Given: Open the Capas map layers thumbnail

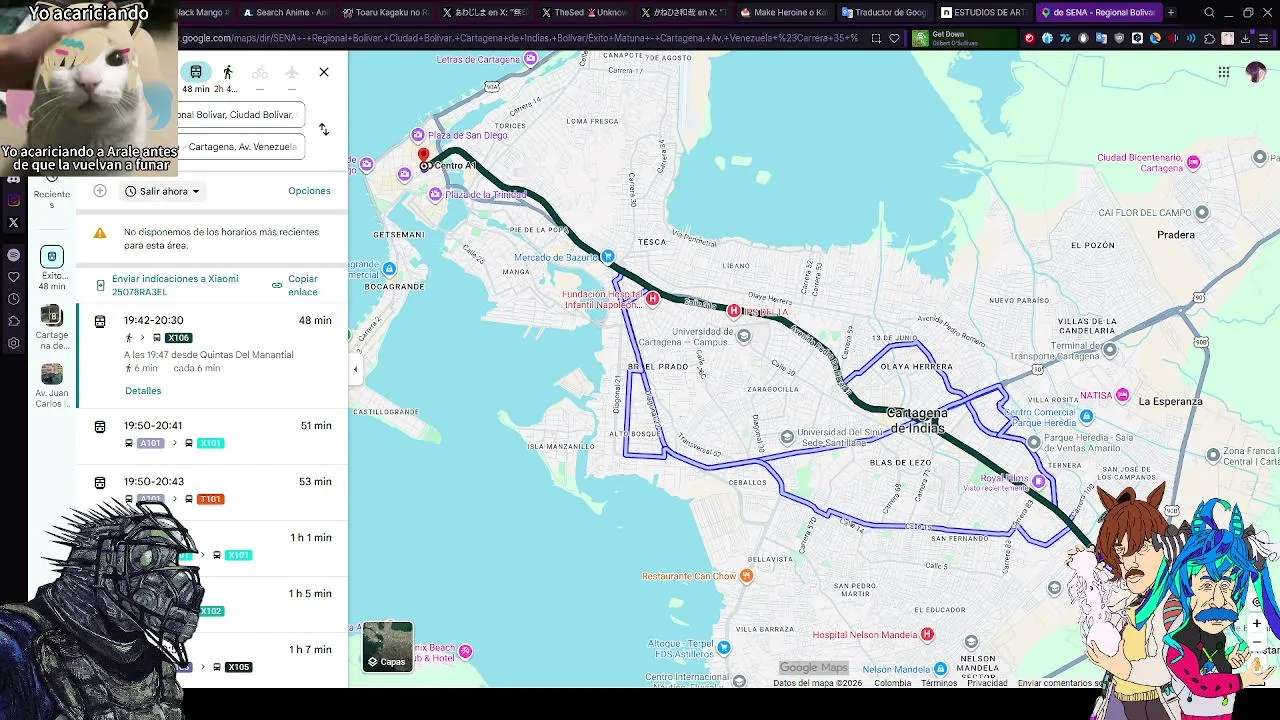Looking at the screenshot, I should coord(388,646).
